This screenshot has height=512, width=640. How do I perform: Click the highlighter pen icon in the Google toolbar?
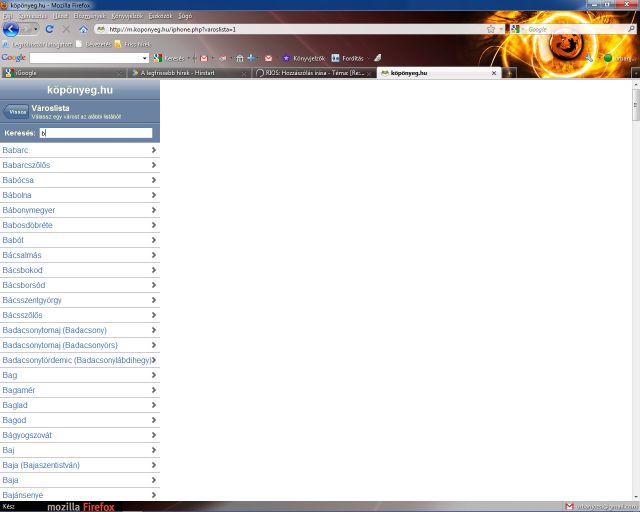tap(378, 58)
